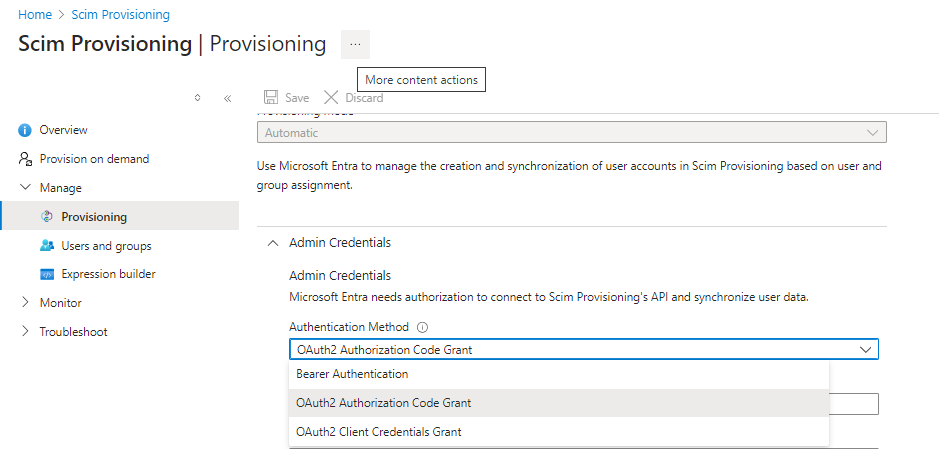Click the Discard button label
The image size is (939, 449).
click(364, 98)
